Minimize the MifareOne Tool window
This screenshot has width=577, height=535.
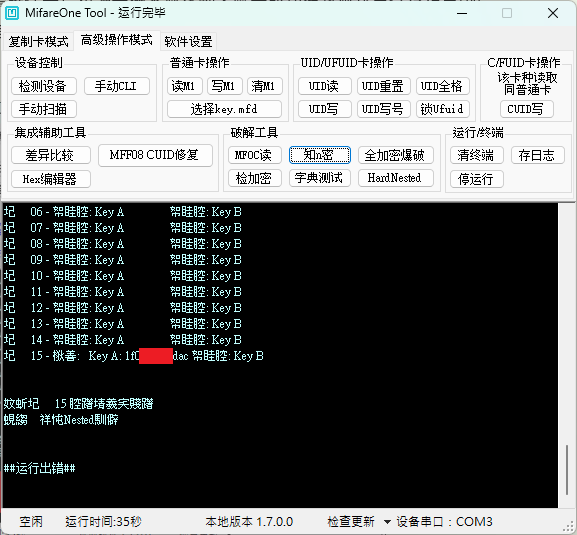462,13
